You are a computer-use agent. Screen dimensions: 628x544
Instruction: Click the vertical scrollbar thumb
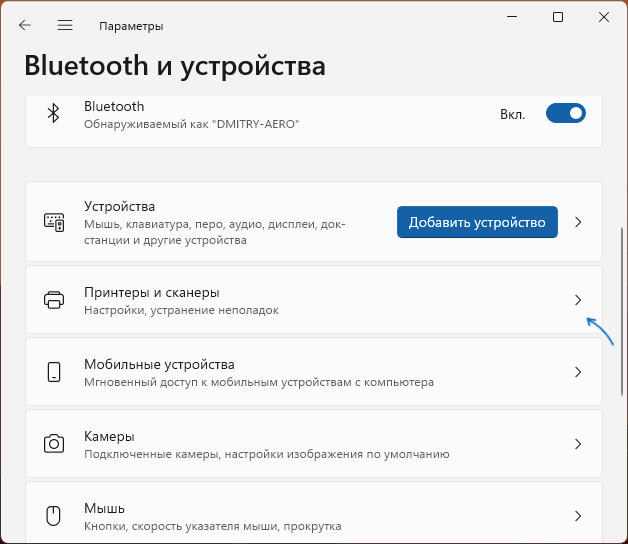622,311
